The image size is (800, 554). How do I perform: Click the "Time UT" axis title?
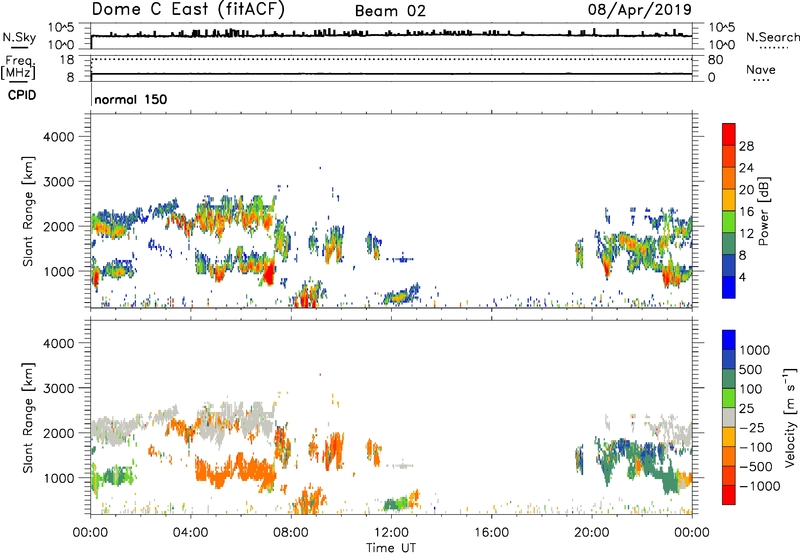coord(391,548)
